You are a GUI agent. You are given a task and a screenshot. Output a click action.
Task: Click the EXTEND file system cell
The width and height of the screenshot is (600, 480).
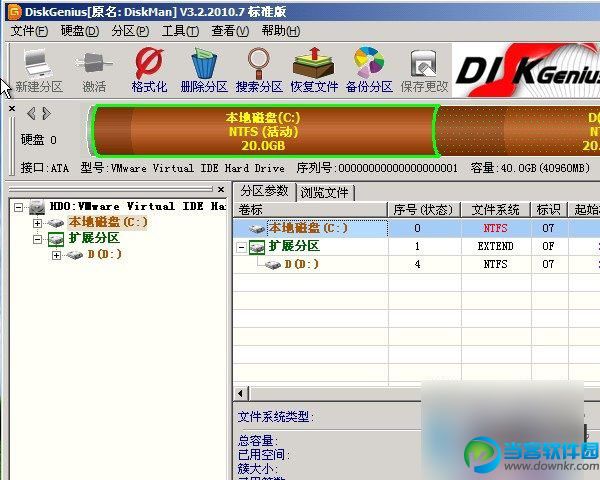(x=495, y=247)
